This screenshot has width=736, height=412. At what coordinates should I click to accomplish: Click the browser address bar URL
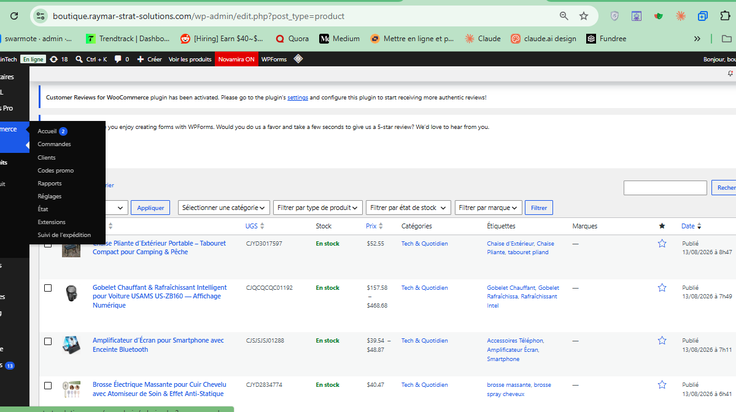[199, 16]
